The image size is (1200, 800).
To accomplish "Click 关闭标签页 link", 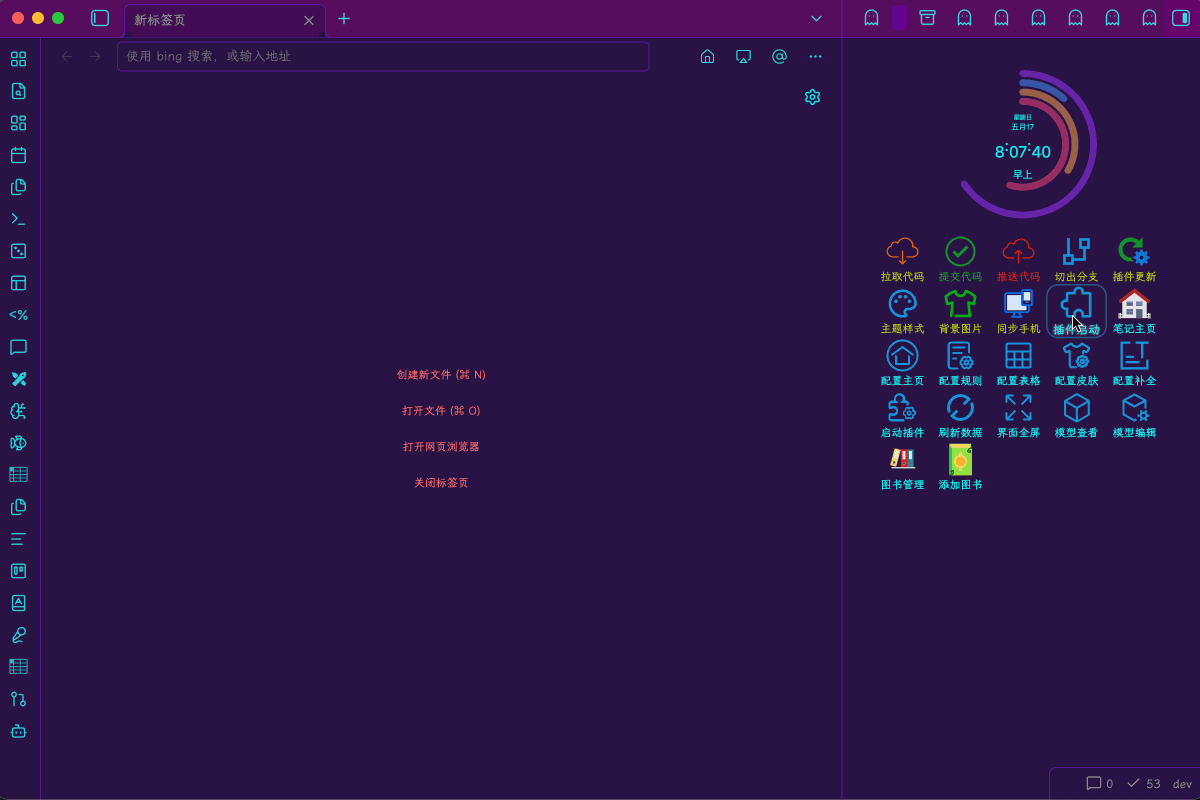I will [x=441, y=483].
